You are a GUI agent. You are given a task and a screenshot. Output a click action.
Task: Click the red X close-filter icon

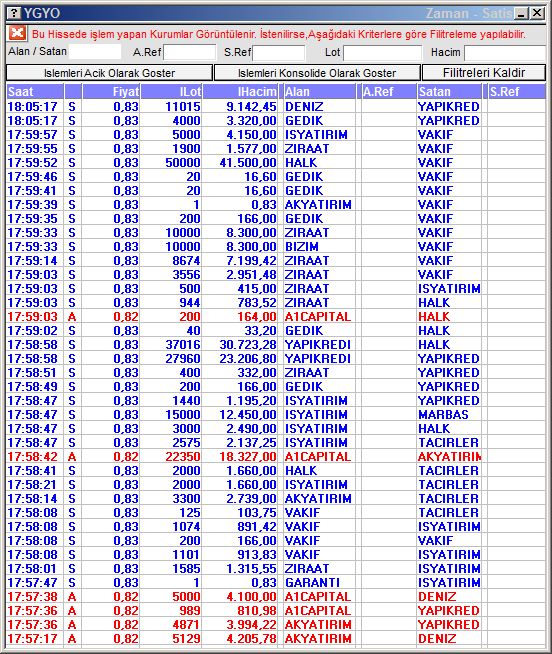point(17,33)
